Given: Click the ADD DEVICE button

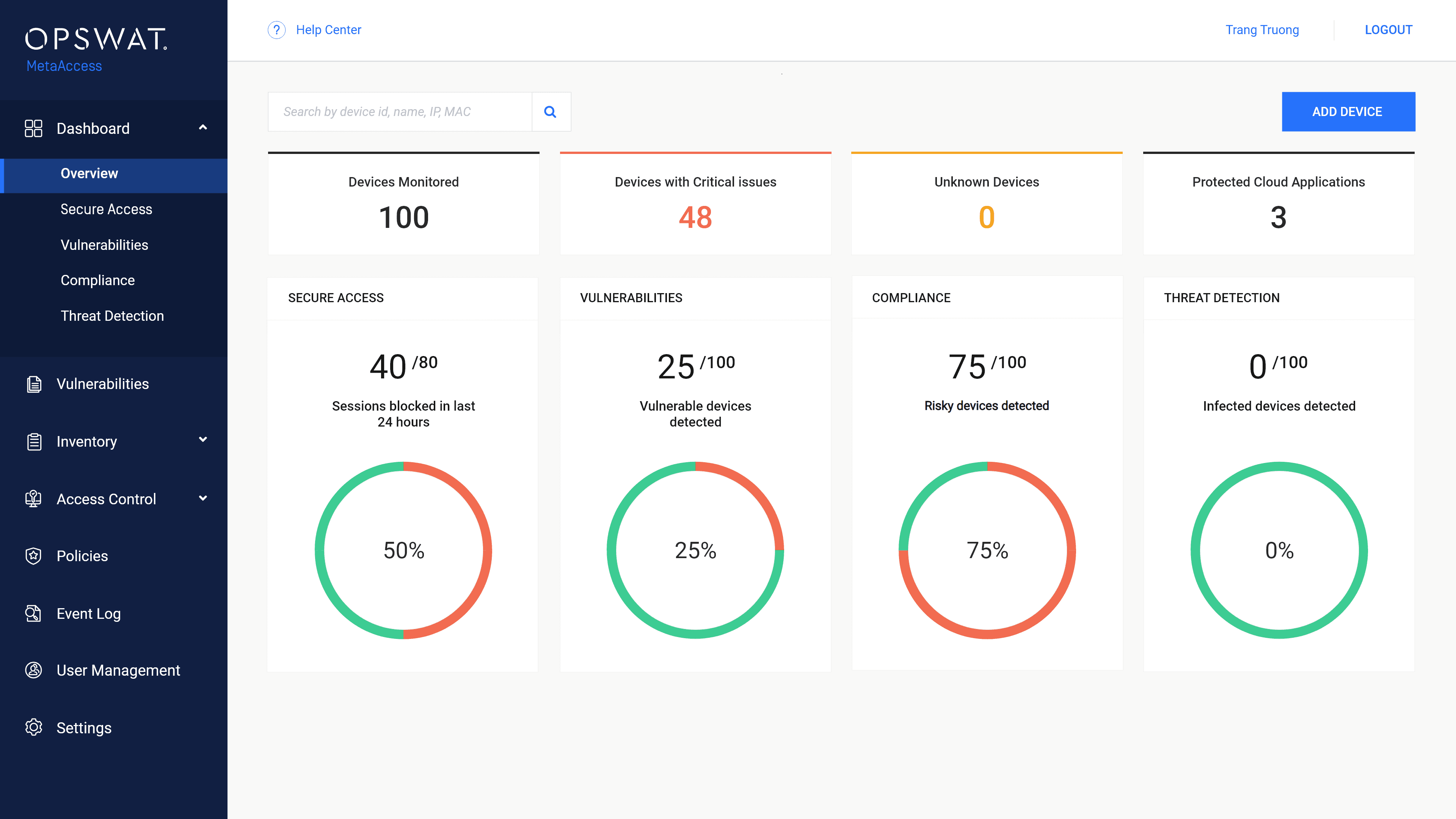Looking at the screenshot, I should click(1348, 112).
